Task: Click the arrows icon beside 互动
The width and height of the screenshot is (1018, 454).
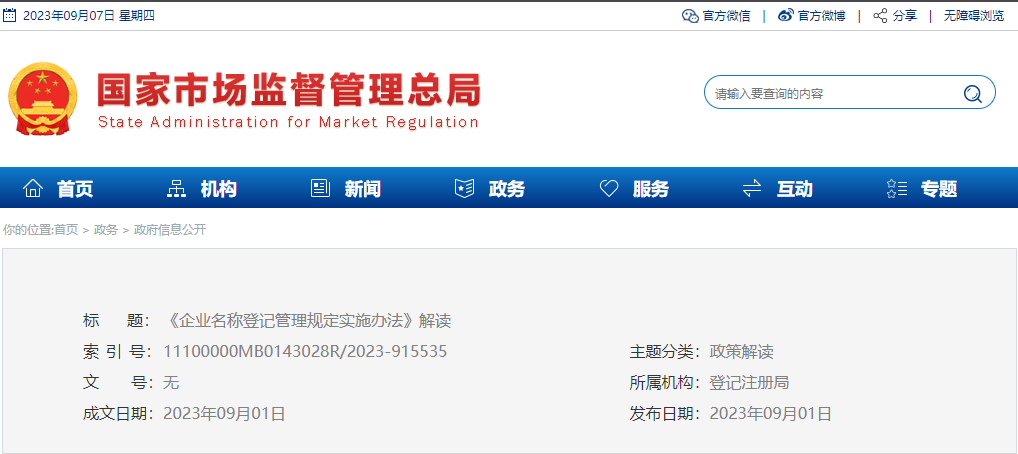Action: [x=752, y=189]
